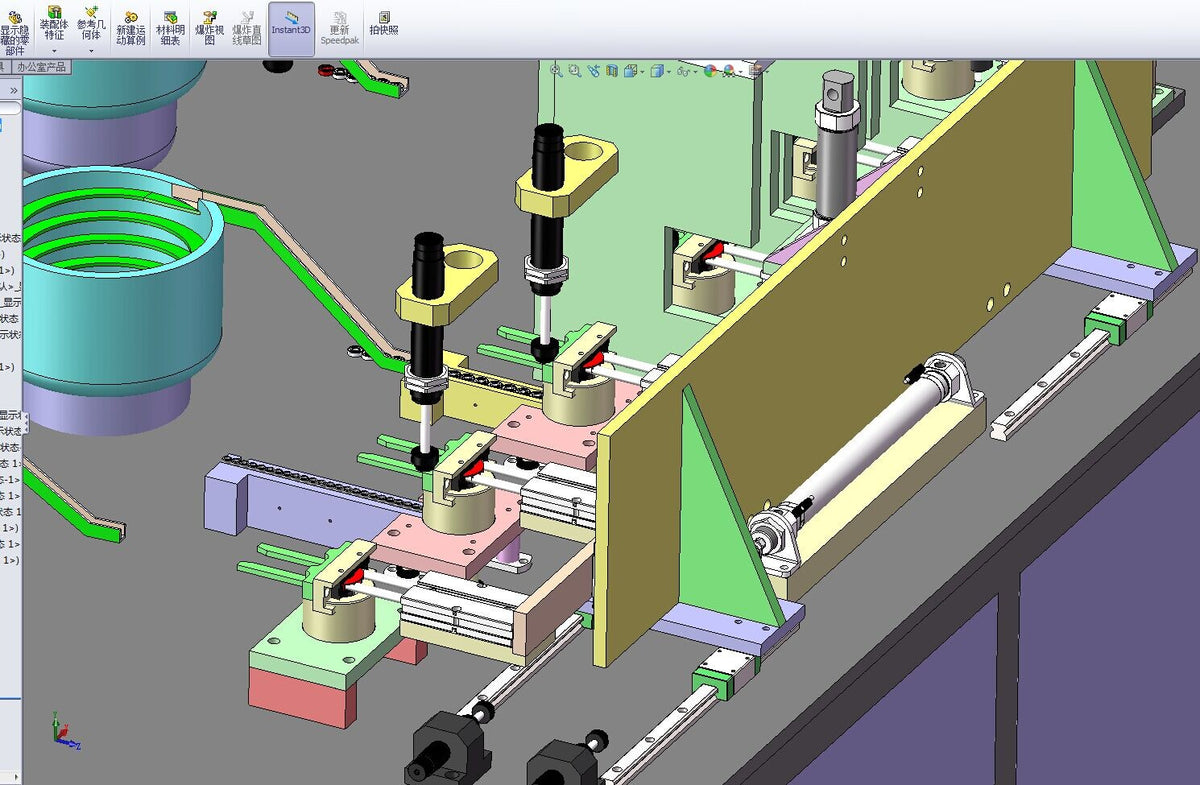The height and width of the screenshot is (785, 1200).
Task: Click Section View icon in view toolbar
Action: click(x=612, y=70)
